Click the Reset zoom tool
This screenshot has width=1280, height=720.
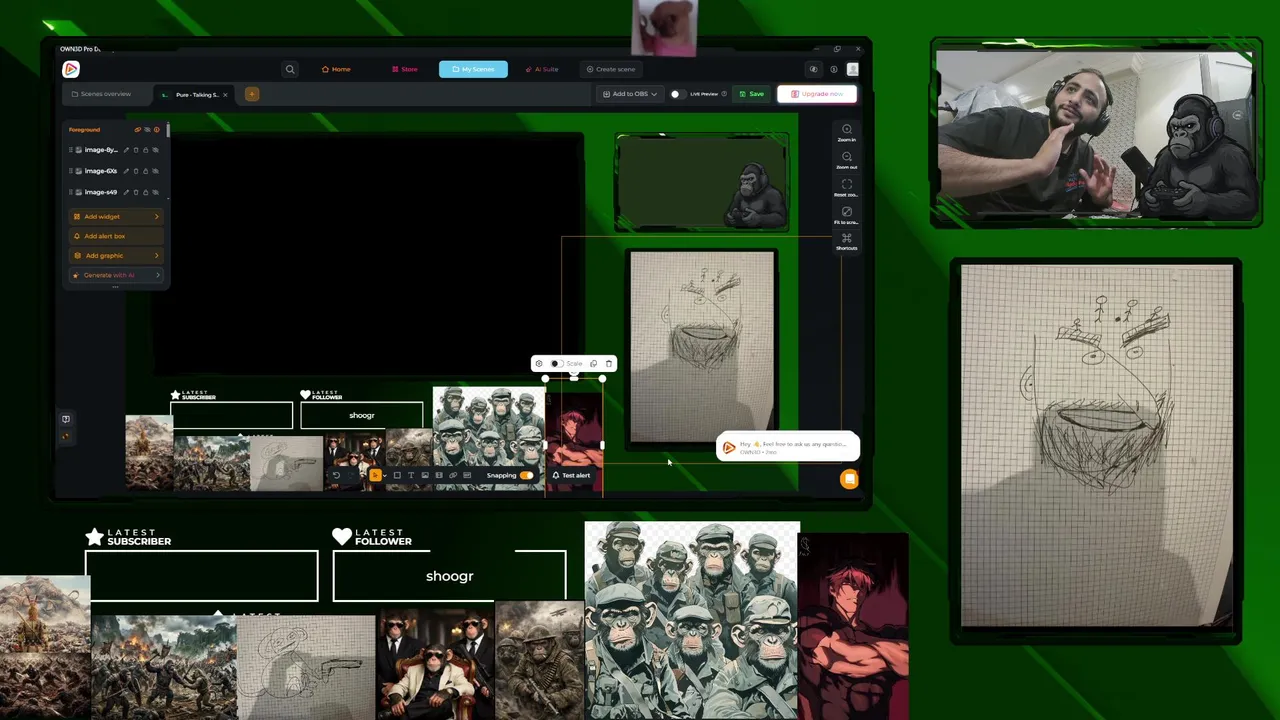tap(847, 187)
